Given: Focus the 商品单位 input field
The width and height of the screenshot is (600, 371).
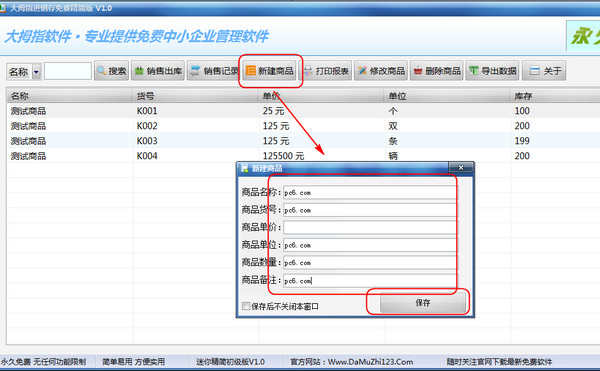Looking at the screenshot, I should pos(370,245).
